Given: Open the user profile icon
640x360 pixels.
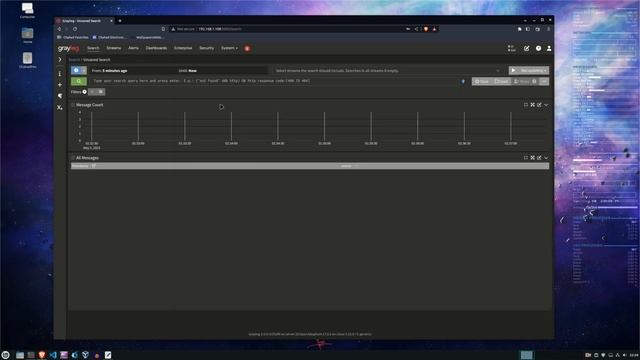Looking at the screenshot, I should (549, 49).
